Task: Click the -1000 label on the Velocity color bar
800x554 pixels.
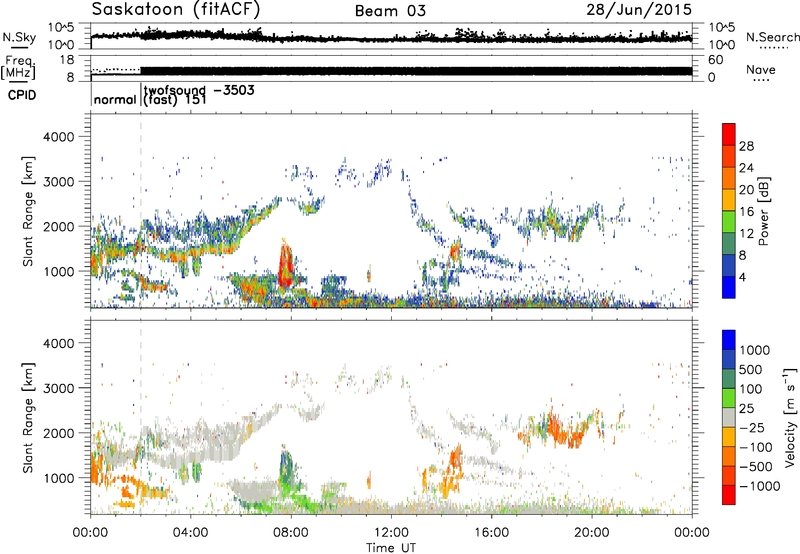Action: tap(760, 486)
